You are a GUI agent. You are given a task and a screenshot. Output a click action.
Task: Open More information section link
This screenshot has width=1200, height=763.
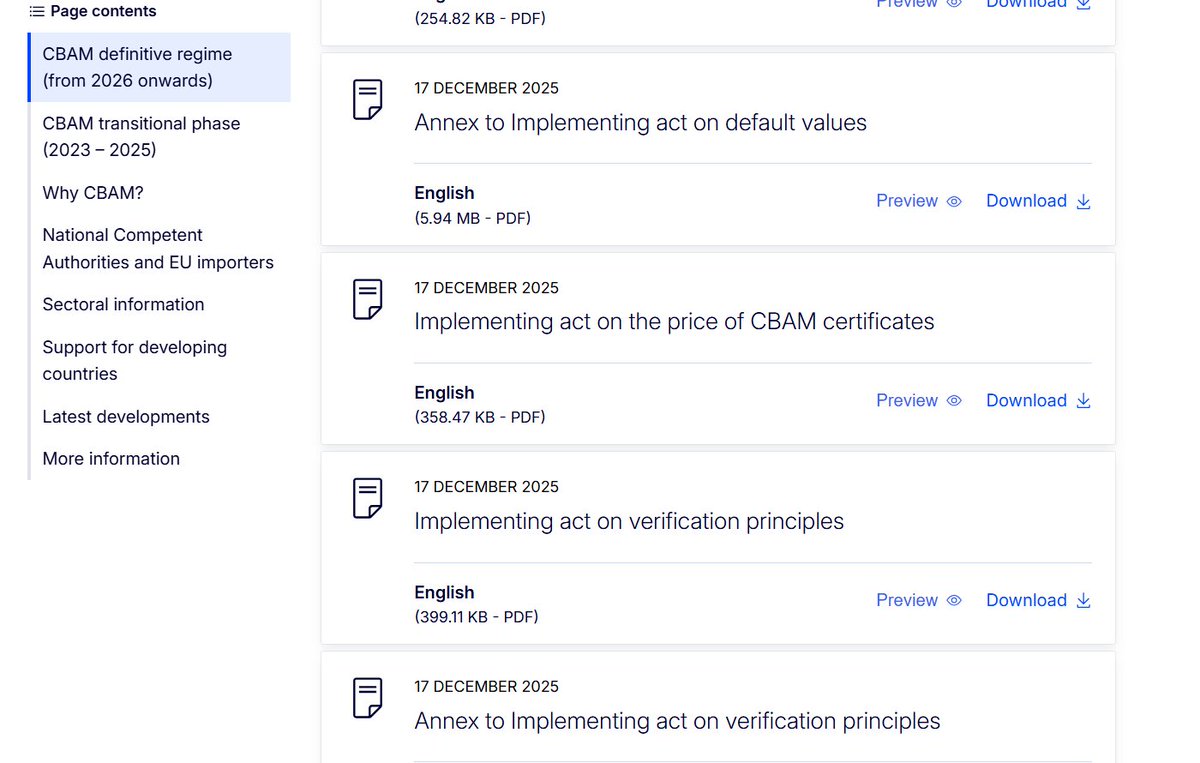click(111, 459)
